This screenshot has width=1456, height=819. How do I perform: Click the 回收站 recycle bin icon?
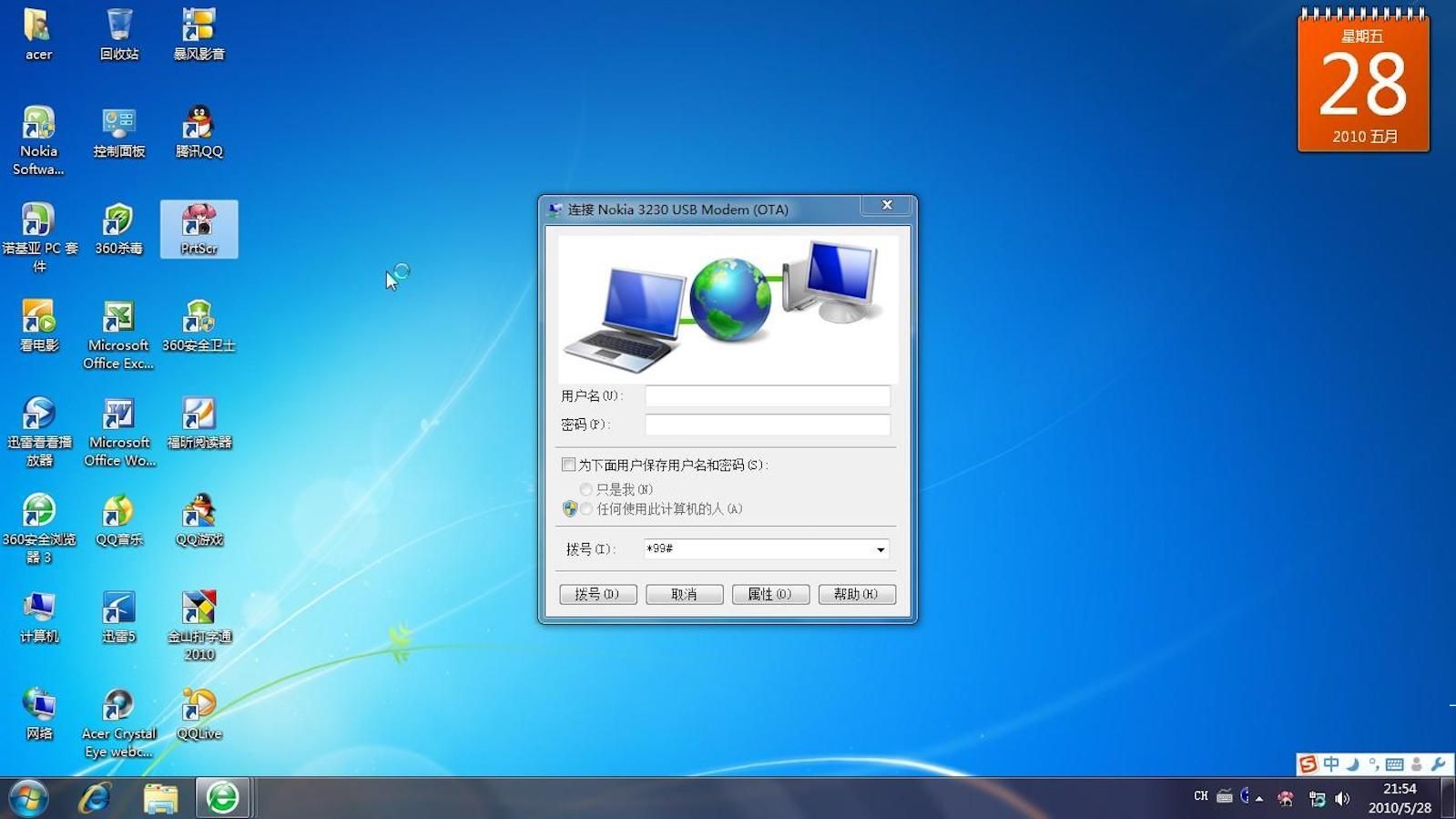click(119, 34)
